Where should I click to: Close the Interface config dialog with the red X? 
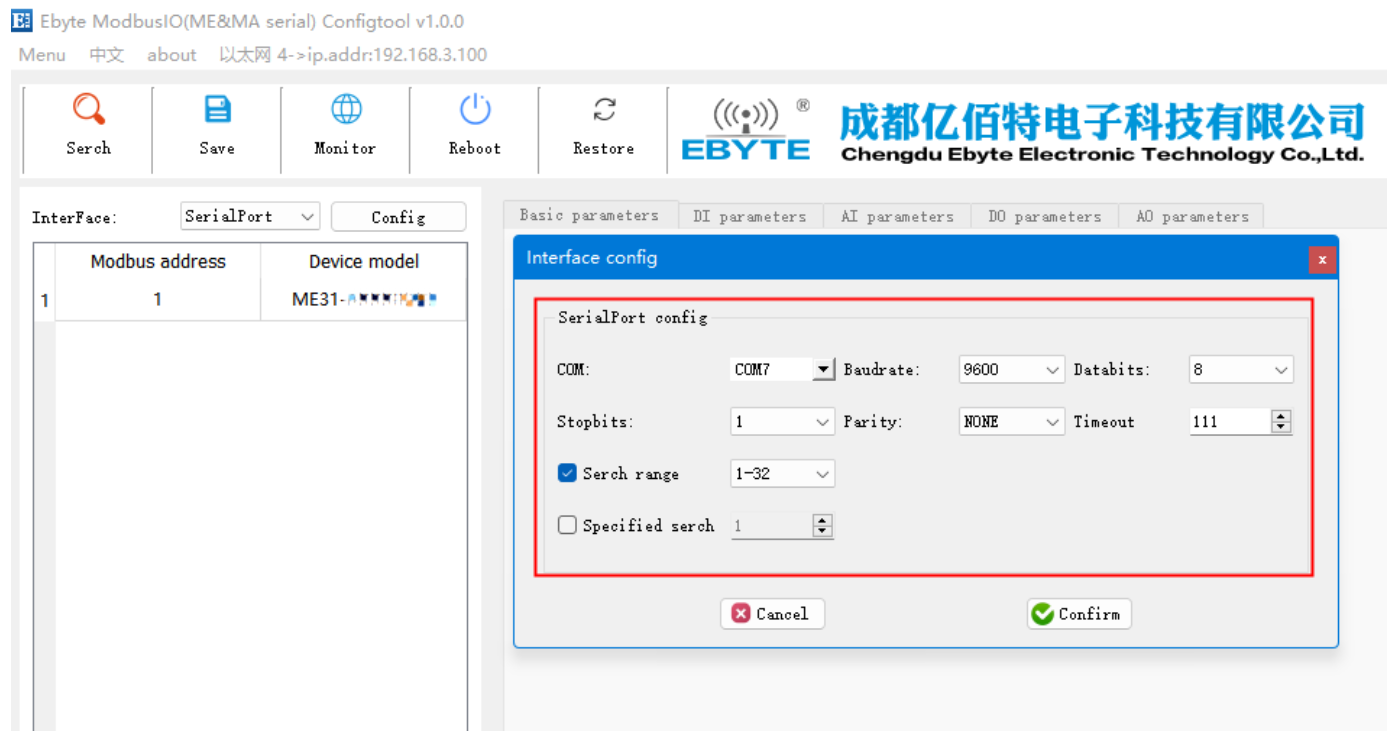1322,260
